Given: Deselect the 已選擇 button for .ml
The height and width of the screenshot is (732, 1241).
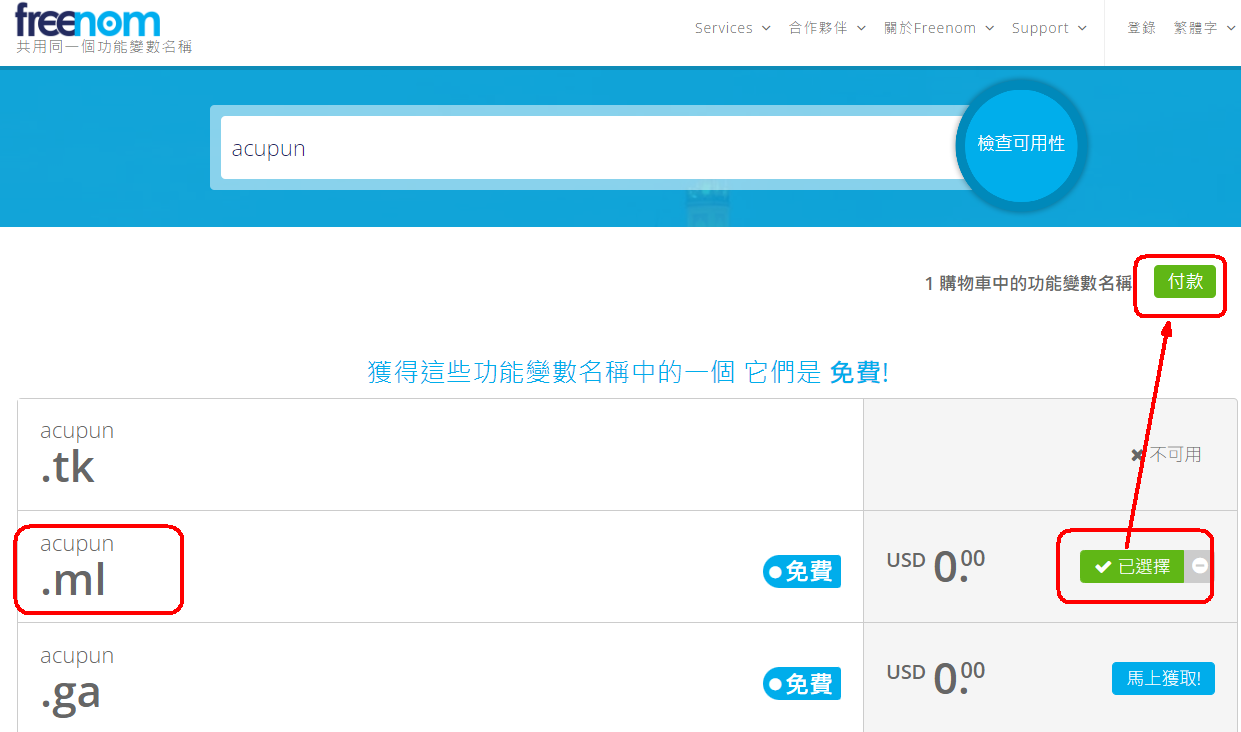Looking at the screenshot, I should coord(1132,566).
